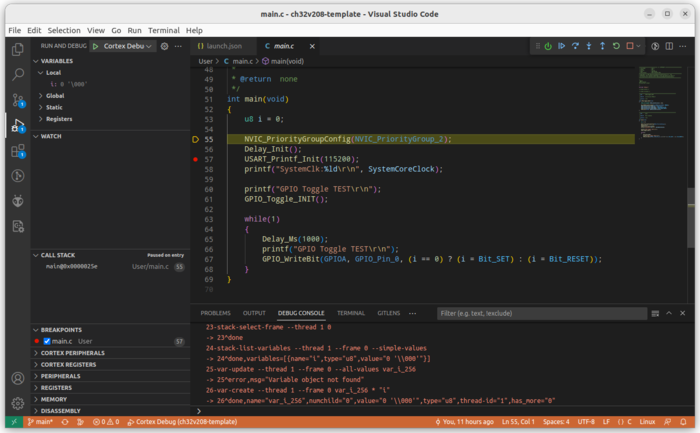Open the Run and Debug view
700x433 pixels.
(x=18, y=125)
